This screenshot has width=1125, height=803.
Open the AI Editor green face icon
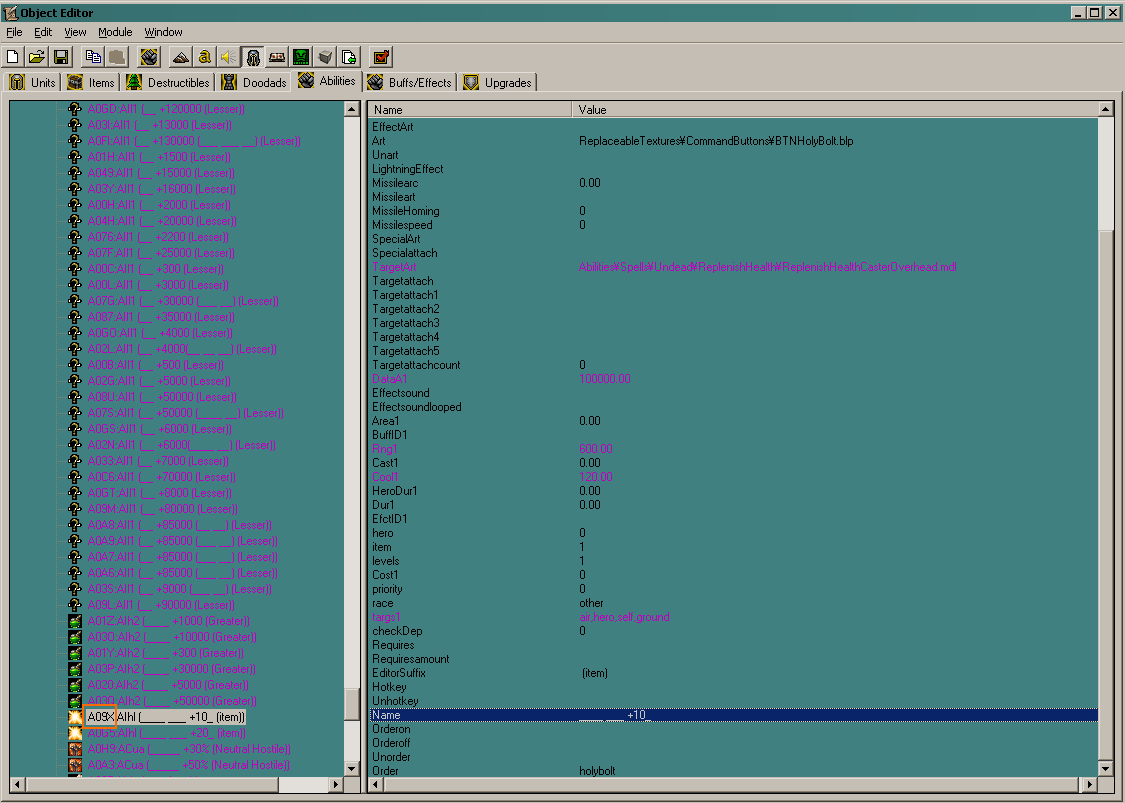(x=301, y=57)
